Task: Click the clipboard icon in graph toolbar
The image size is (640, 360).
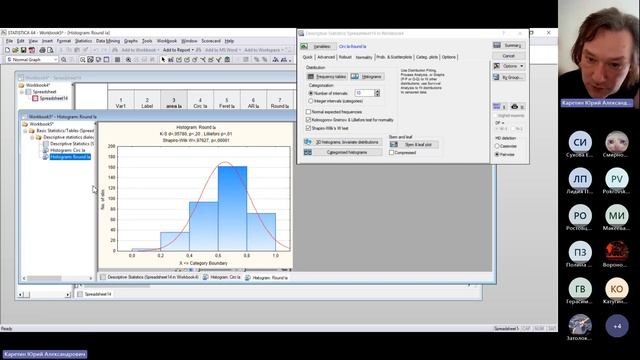Action: coord(227,60)
